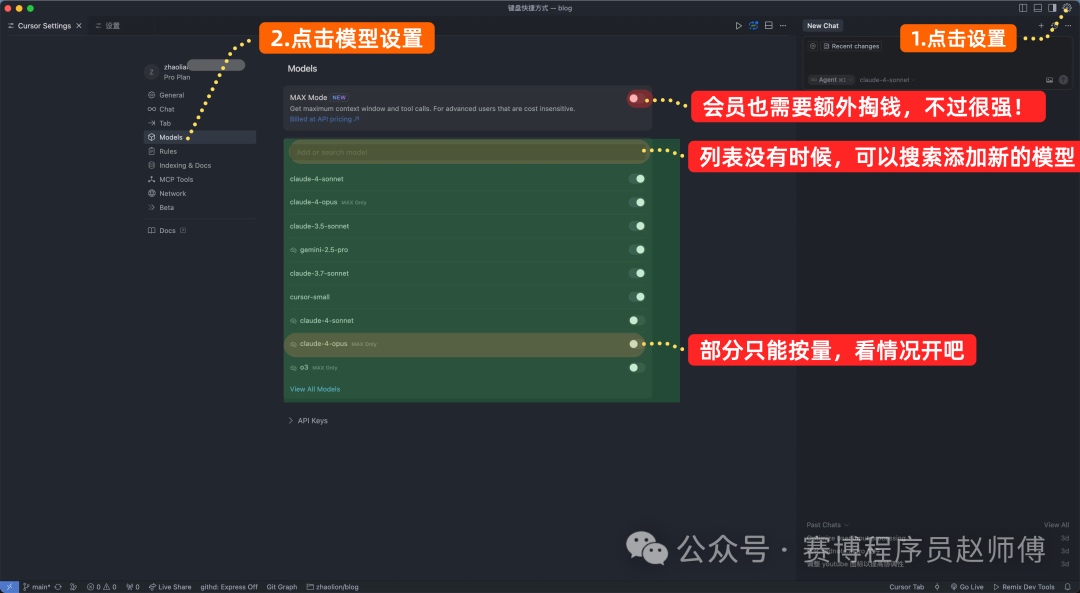Click Remix Dev Tools in status bar
The width and height of the screenshot is (1080, 593).
[x=1024, y=587]
